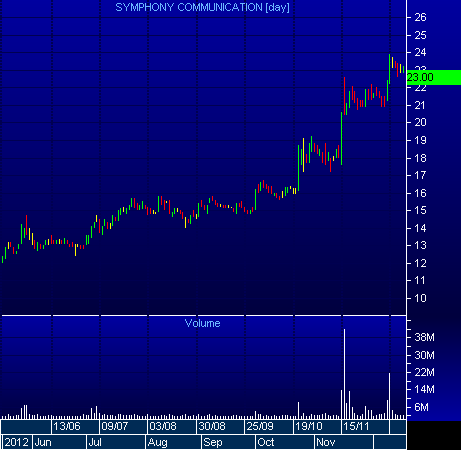The width and height of the screenshot is (461, 450).
Task: Click the Volume panel heading
Action: (202, 323)
